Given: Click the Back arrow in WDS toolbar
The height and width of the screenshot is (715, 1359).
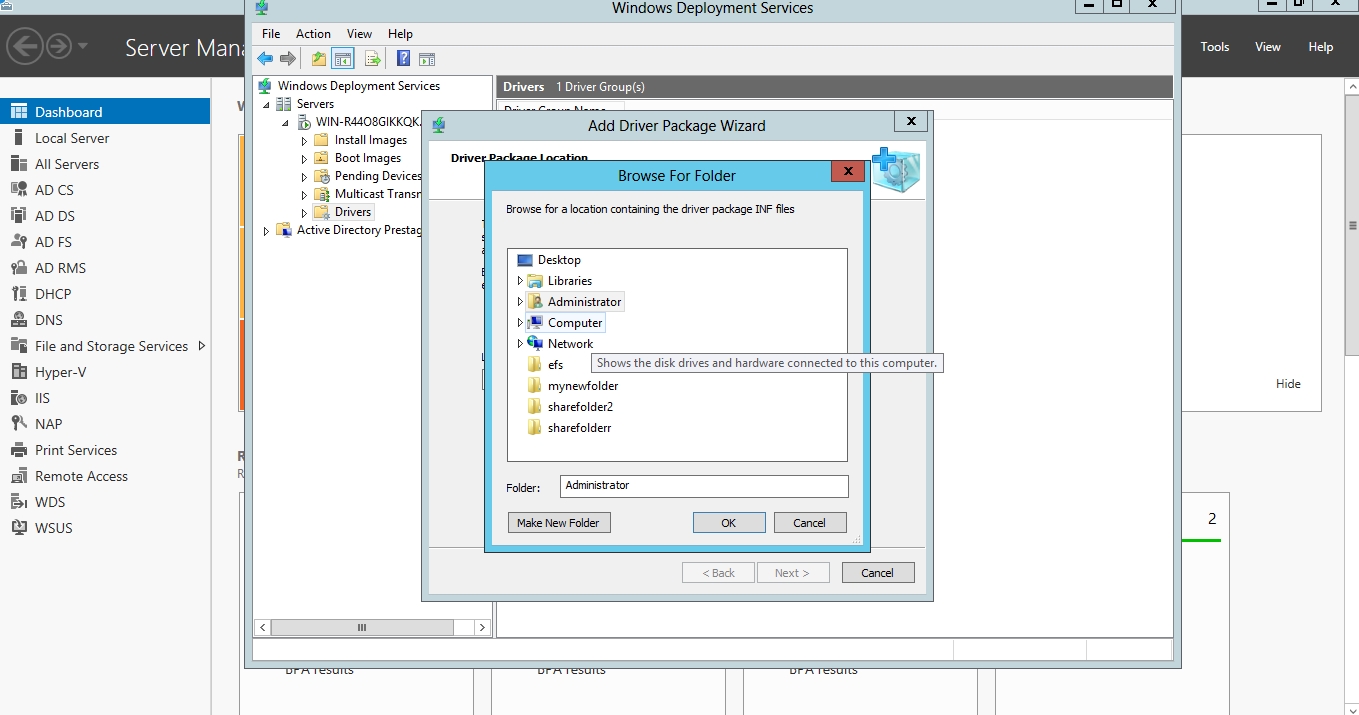Looking at the screenshot, I should tap(265, 59).
